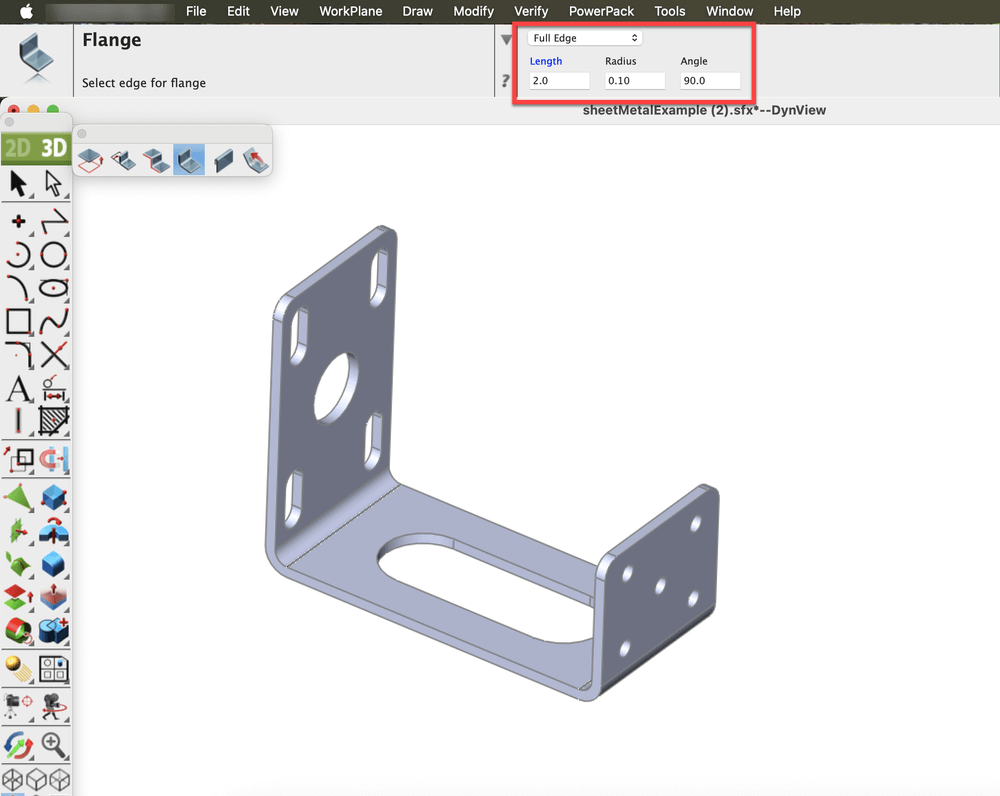This screenshot has height=796, width=1000.
Task: Click the Angle value field
Action: [710, 81]
